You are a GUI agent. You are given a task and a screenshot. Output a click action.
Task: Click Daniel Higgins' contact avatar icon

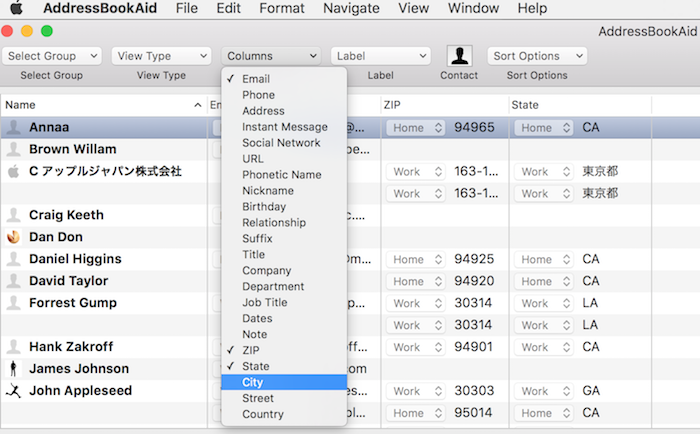coord(14,259)
